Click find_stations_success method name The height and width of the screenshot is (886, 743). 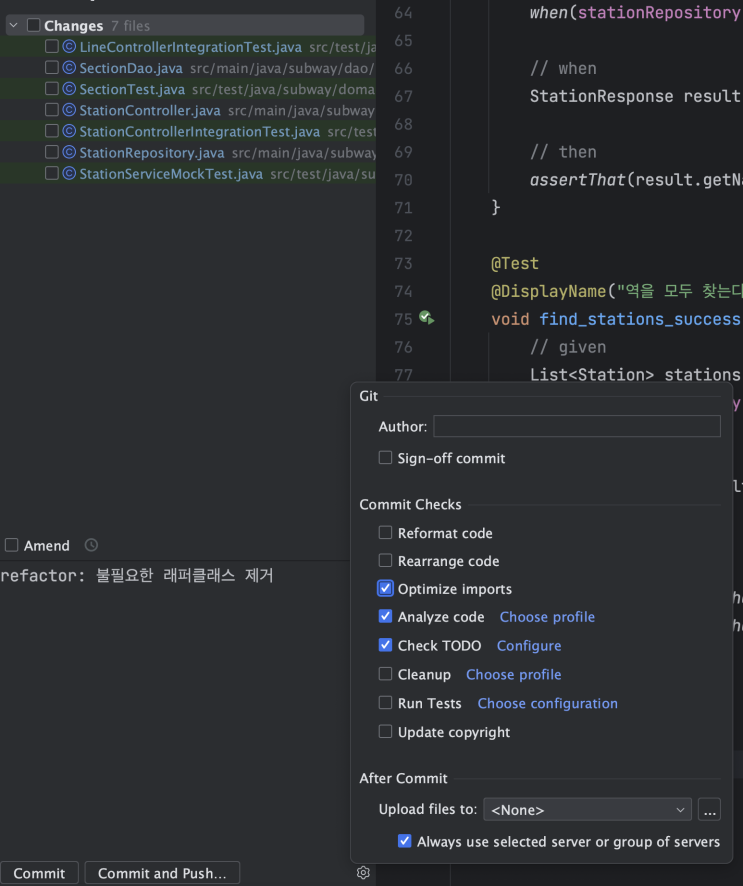(640, 319)
